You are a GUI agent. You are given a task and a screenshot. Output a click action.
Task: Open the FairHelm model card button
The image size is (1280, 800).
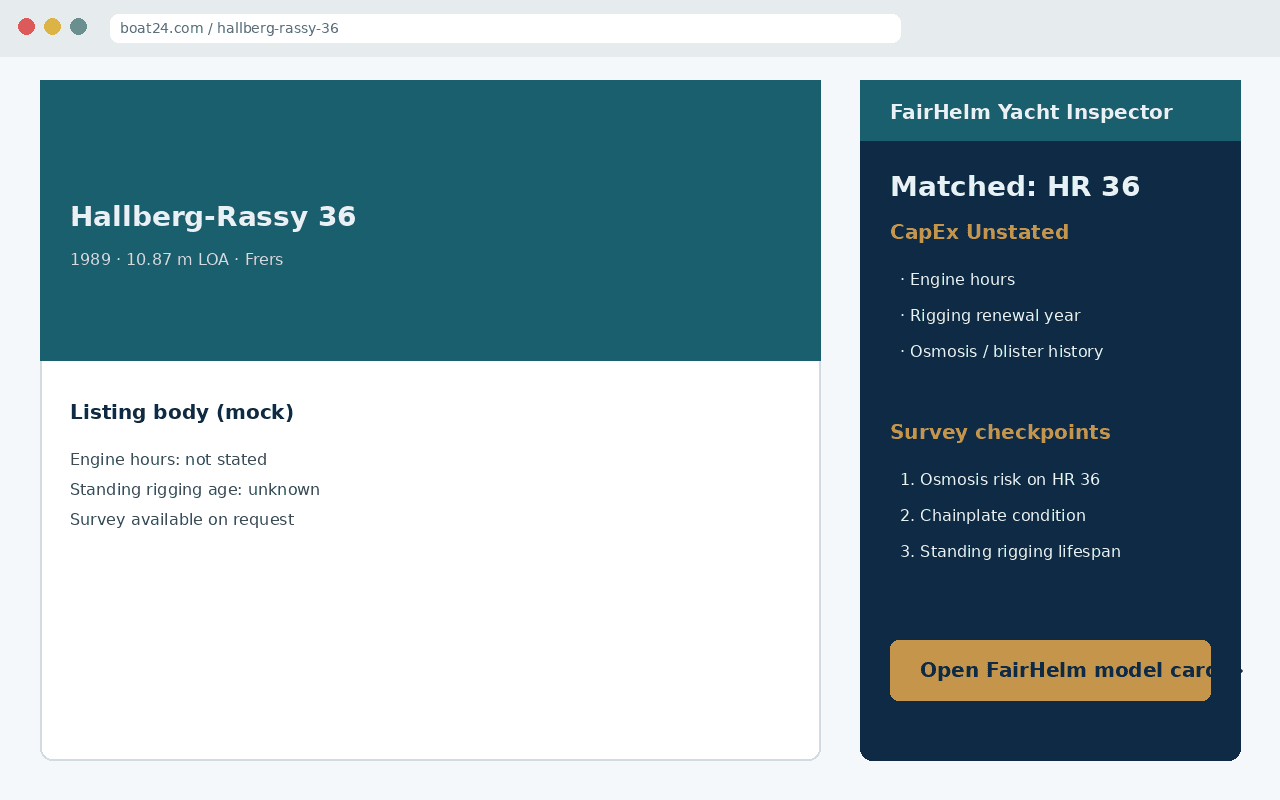point(1050,670)
